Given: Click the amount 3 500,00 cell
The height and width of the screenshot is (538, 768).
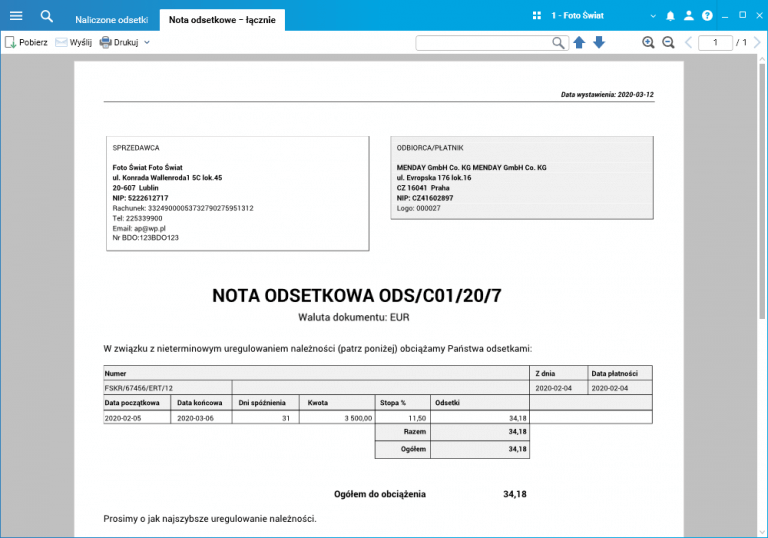Looking at the screenshot, I should coord(337,418).
